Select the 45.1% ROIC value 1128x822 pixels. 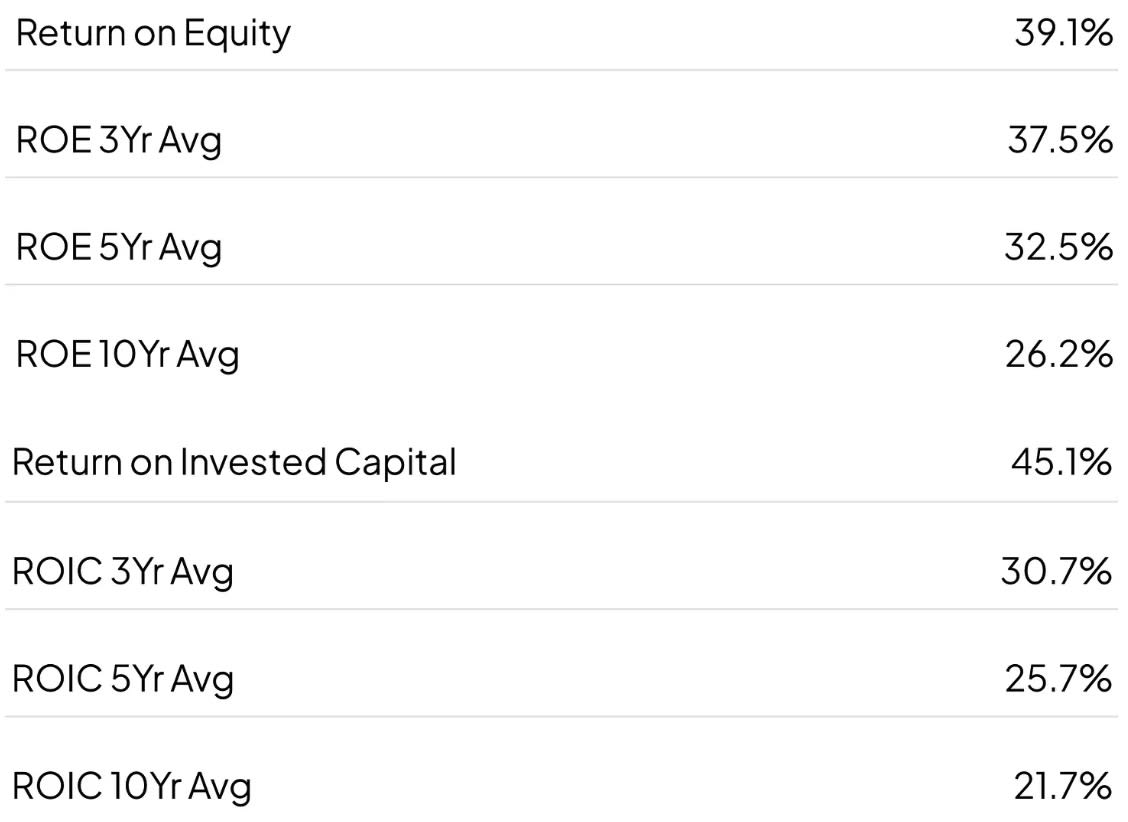1062,462
